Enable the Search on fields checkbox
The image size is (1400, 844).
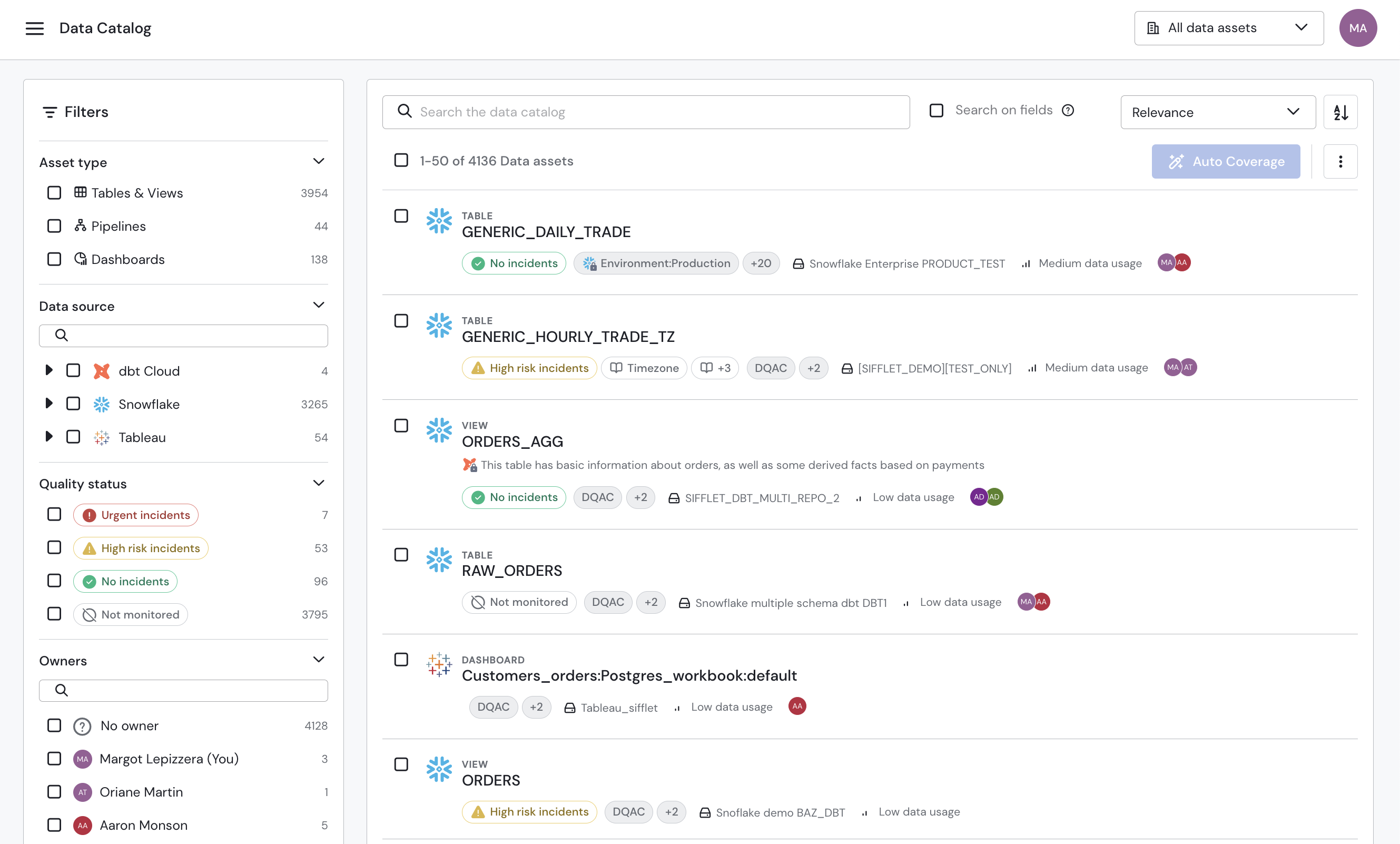click(x=936, y=110)
